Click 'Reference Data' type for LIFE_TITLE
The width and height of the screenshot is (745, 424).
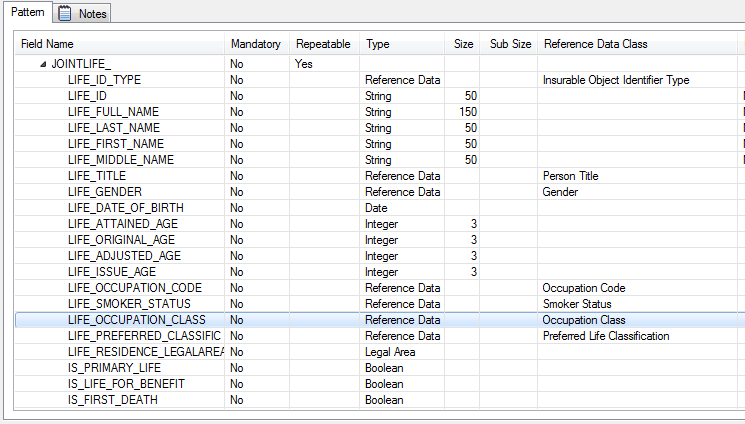click(402, 176)
